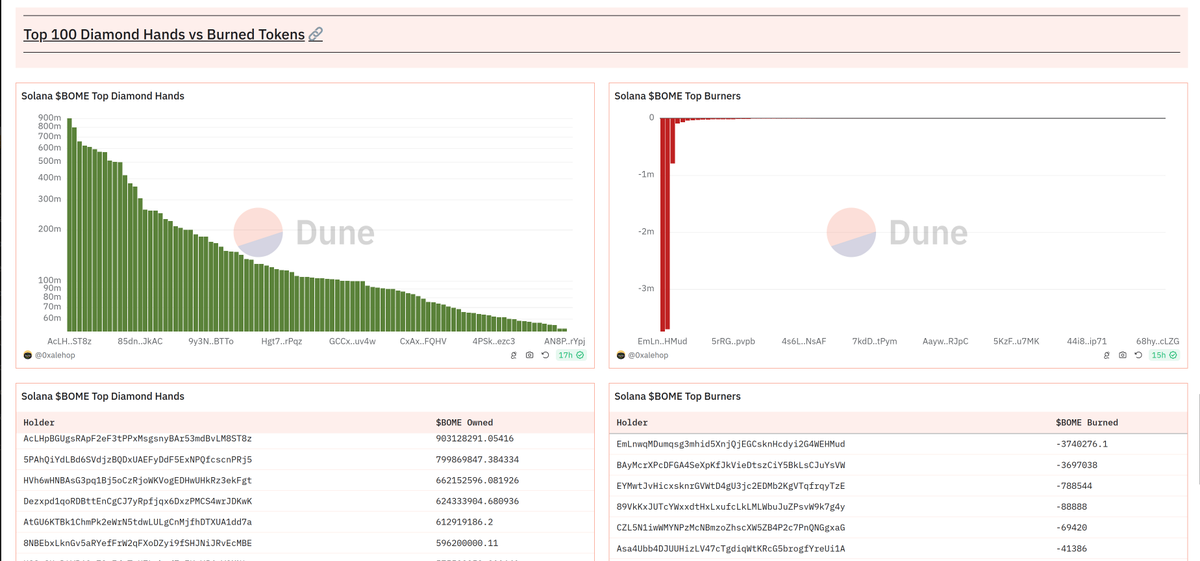Screen dimensions: 1200x561
Task: Open the Solana $BOME Top Burners chart title
Action: (679, 96)
